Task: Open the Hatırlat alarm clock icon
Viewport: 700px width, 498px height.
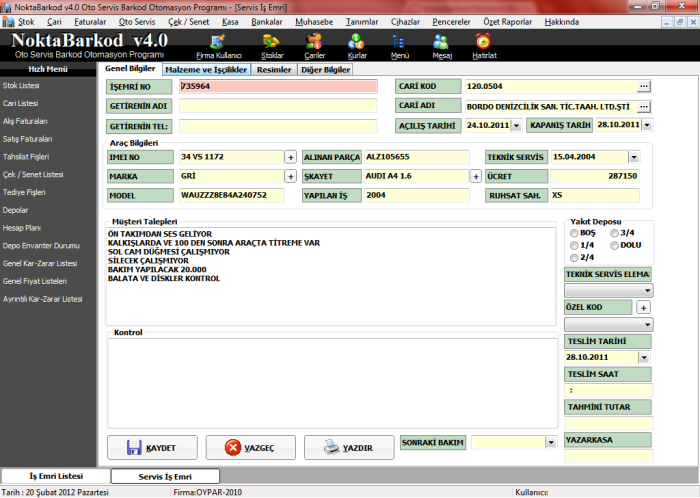Action: (484, 47)
